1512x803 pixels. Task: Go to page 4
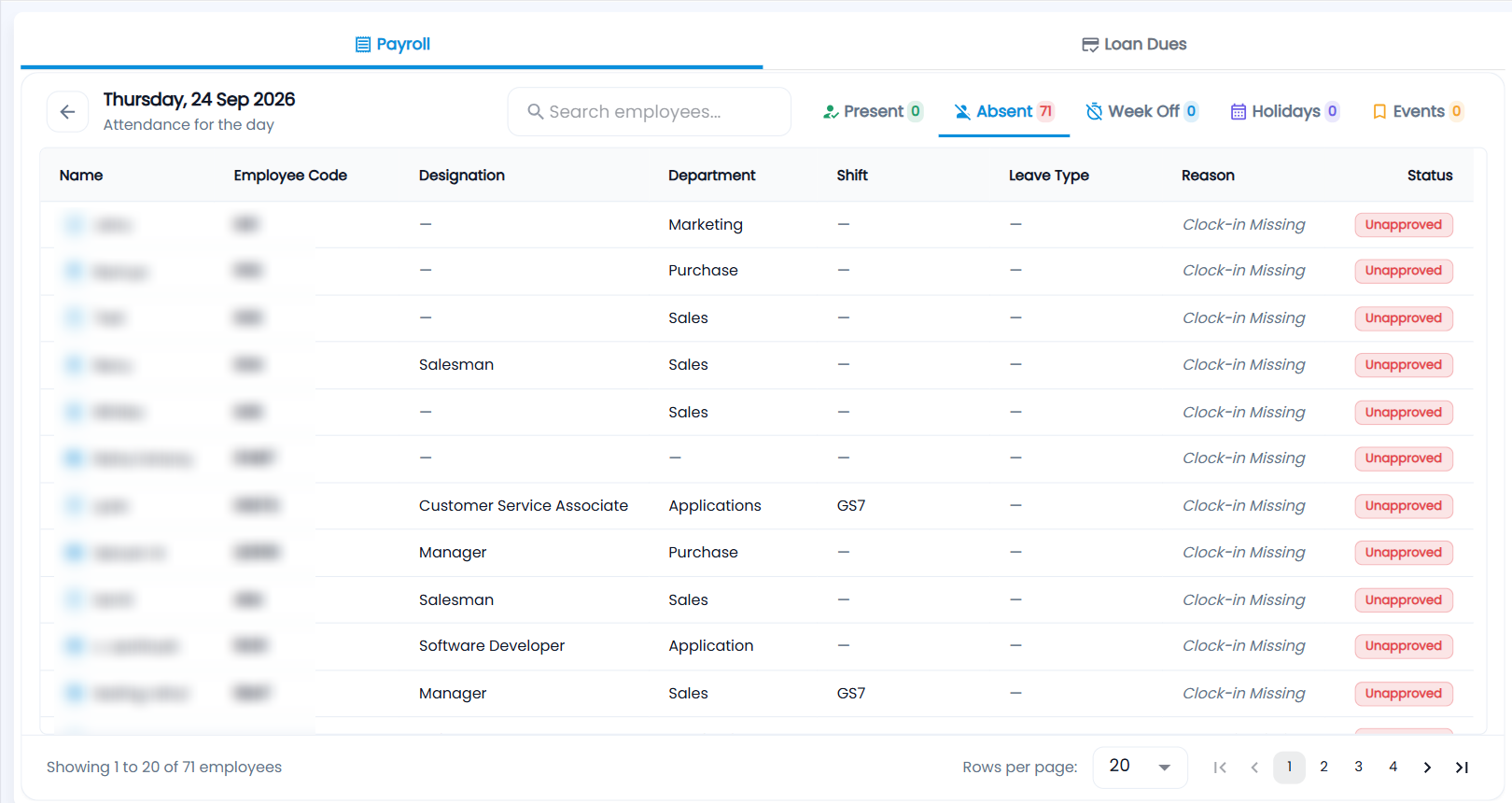(x=1393, y=768)
